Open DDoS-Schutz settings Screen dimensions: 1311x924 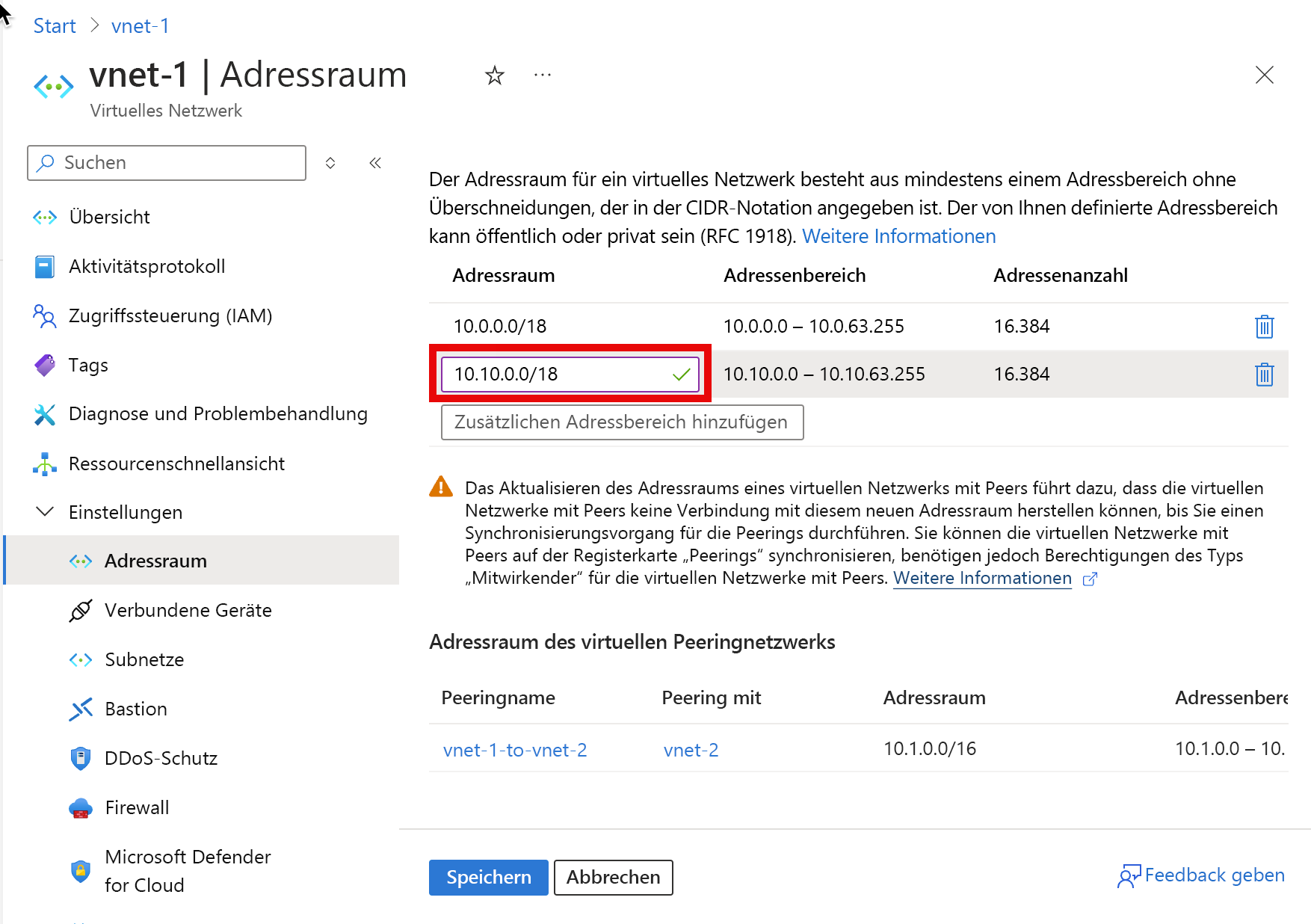161,758
